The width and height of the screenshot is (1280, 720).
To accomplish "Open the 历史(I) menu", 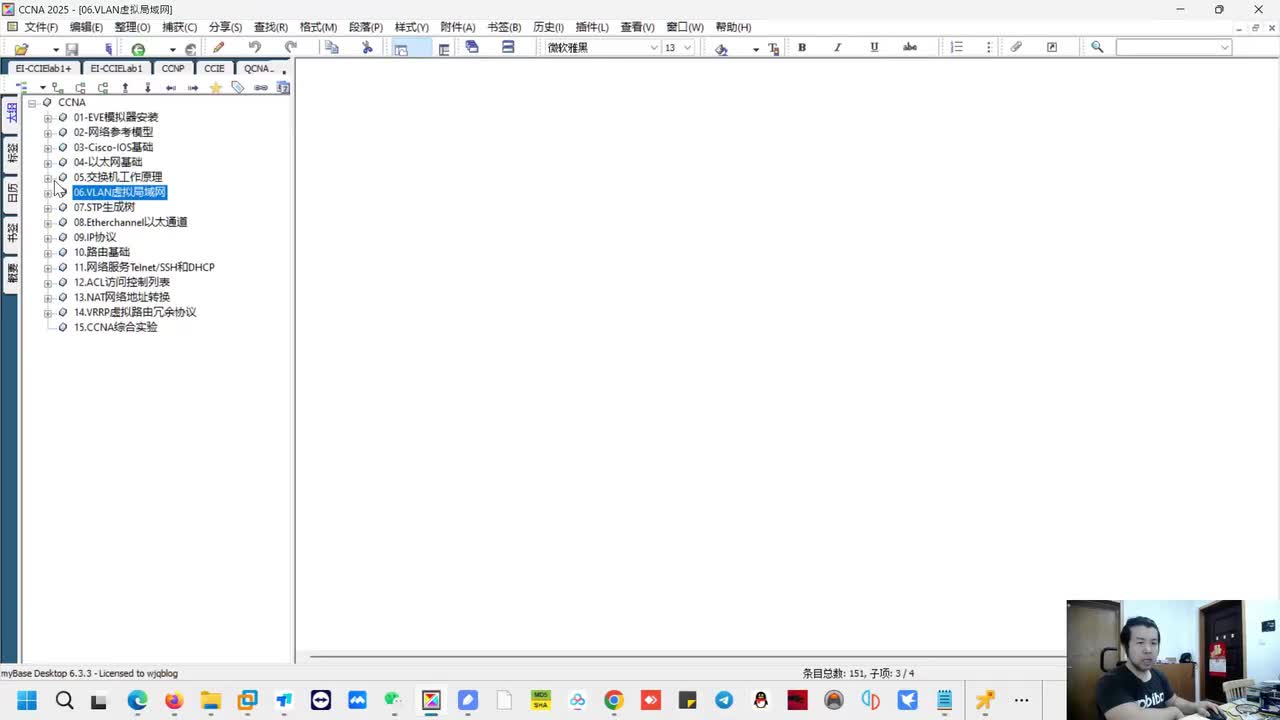I will pos(548,27).
